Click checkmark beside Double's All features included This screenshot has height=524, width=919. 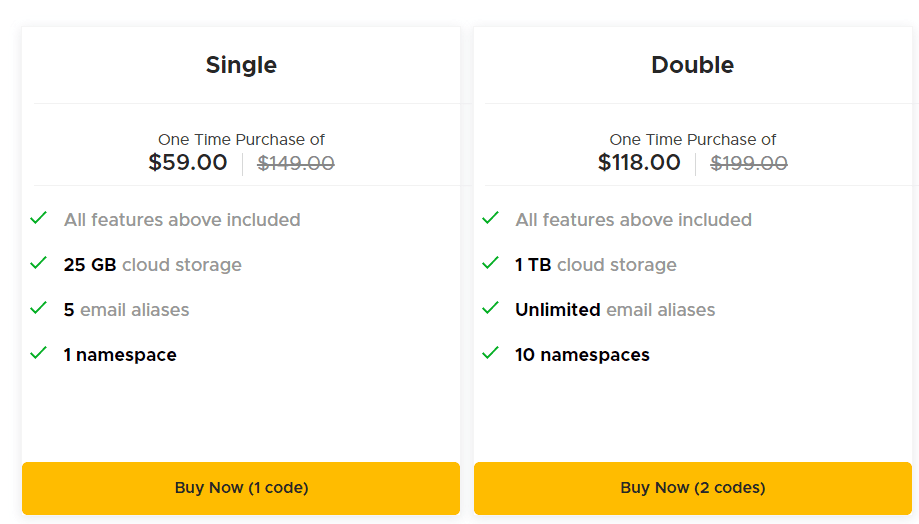pyautogui.click(x=491, y=218)
